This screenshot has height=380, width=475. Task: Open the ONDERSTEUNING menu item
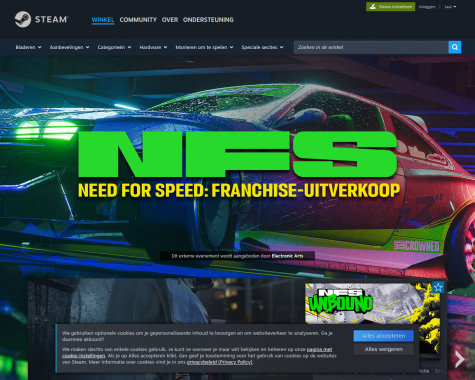coord(208,20)
